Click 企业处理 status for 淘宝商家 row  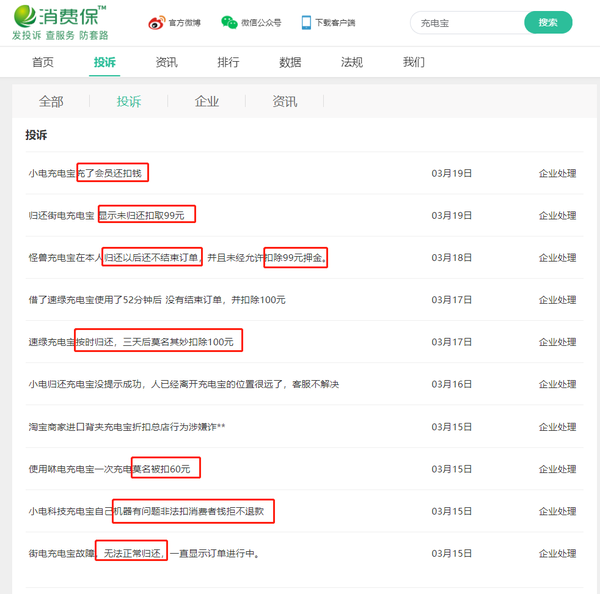pos(558,427)
